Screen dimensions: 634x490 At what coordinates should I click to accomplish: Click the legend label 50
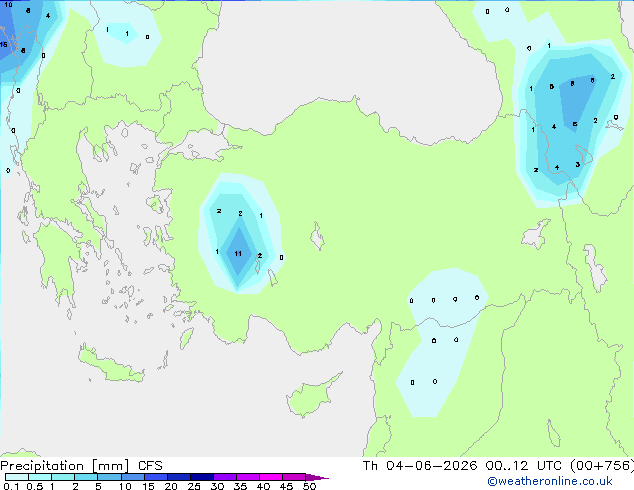[309, 486]
